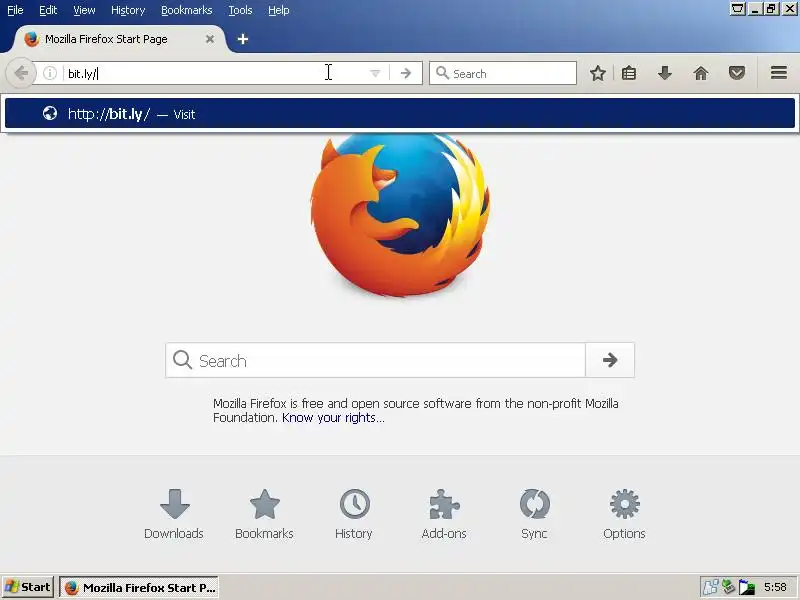Open Bookmarks shortcut on start page
The width and height of the screenshot is (800, 600).
[264, 514]
